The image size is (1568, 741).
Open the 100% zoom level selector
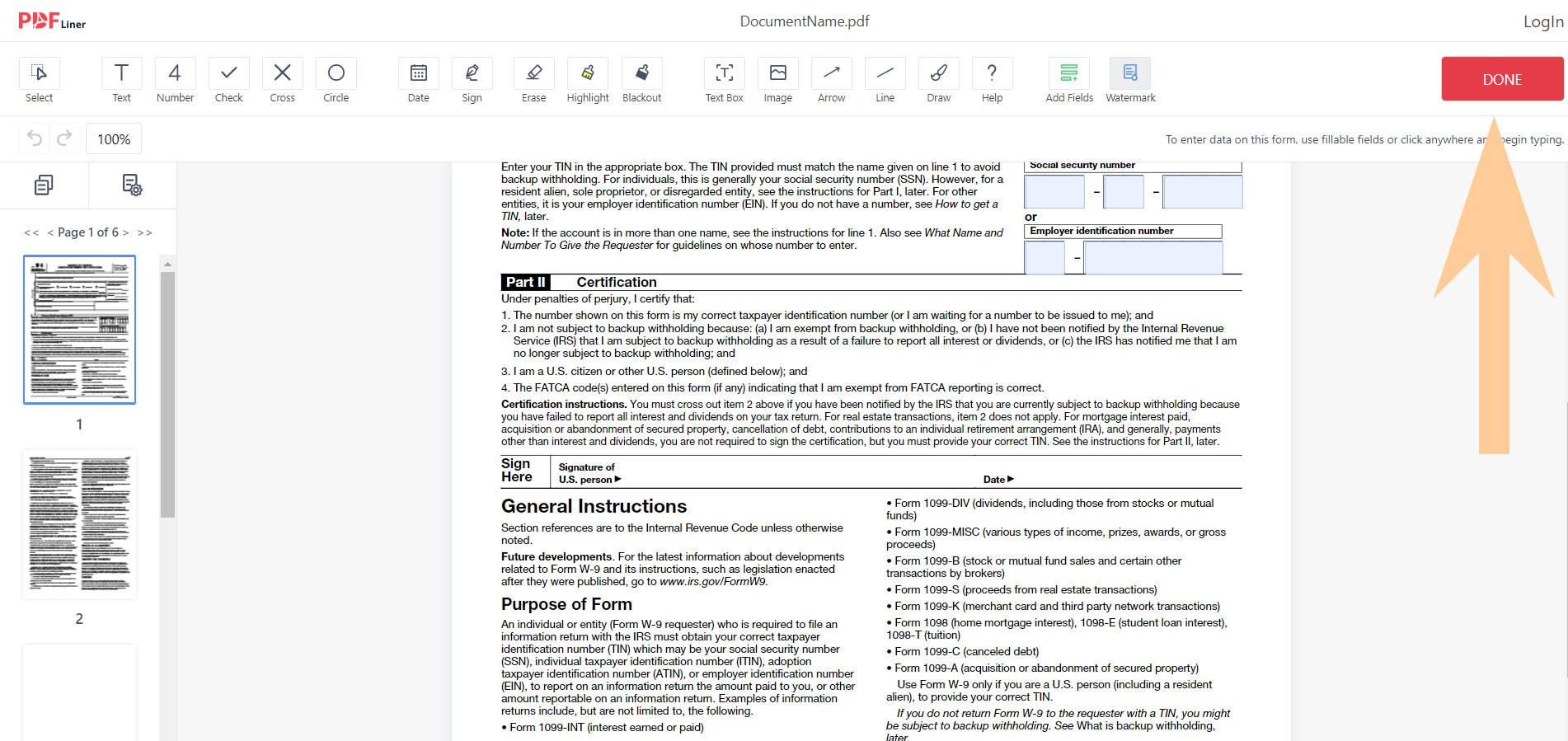[114, 138]
